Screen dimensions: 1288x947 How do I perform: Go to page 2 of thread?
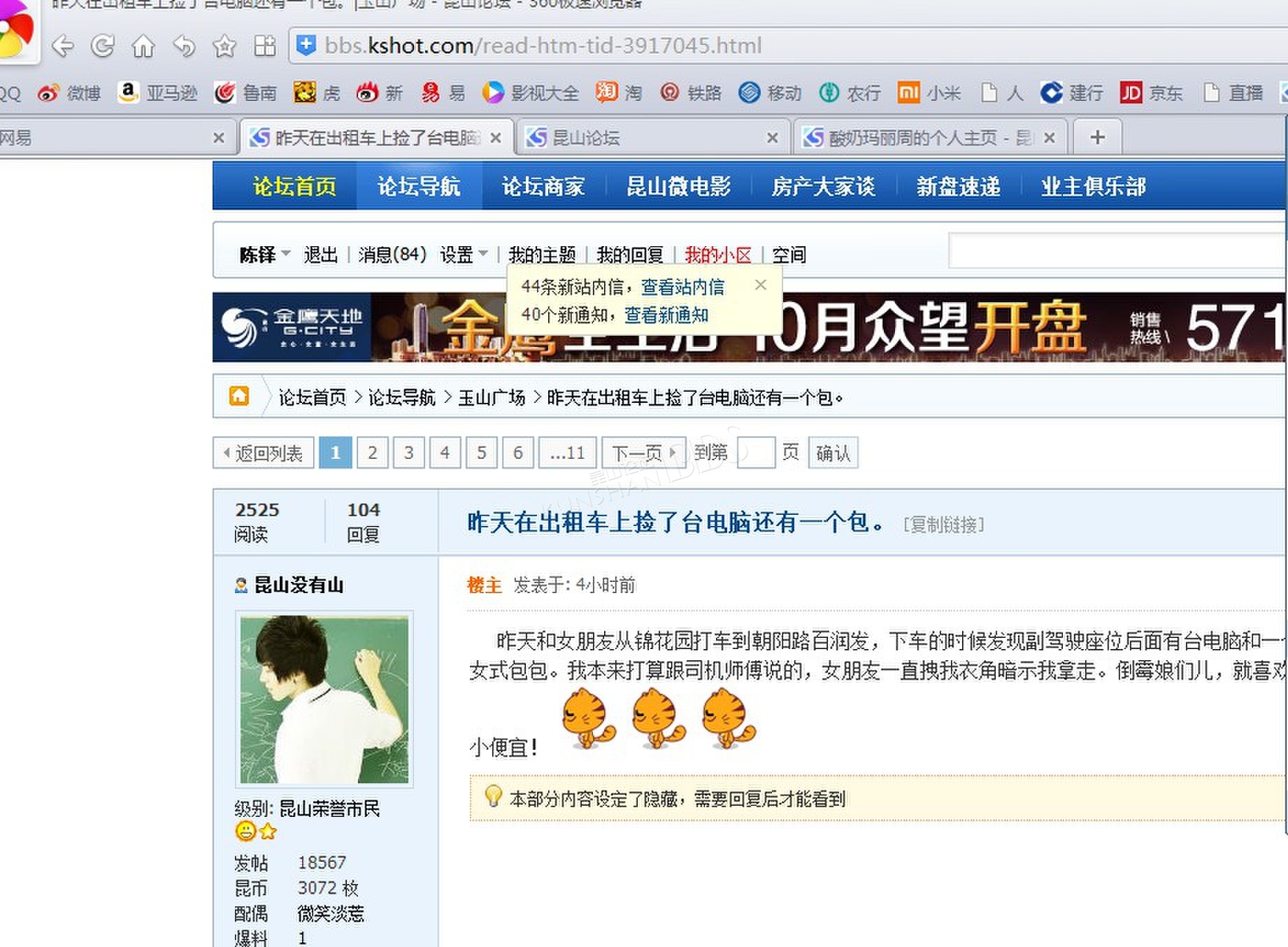(x=373, y=453)
